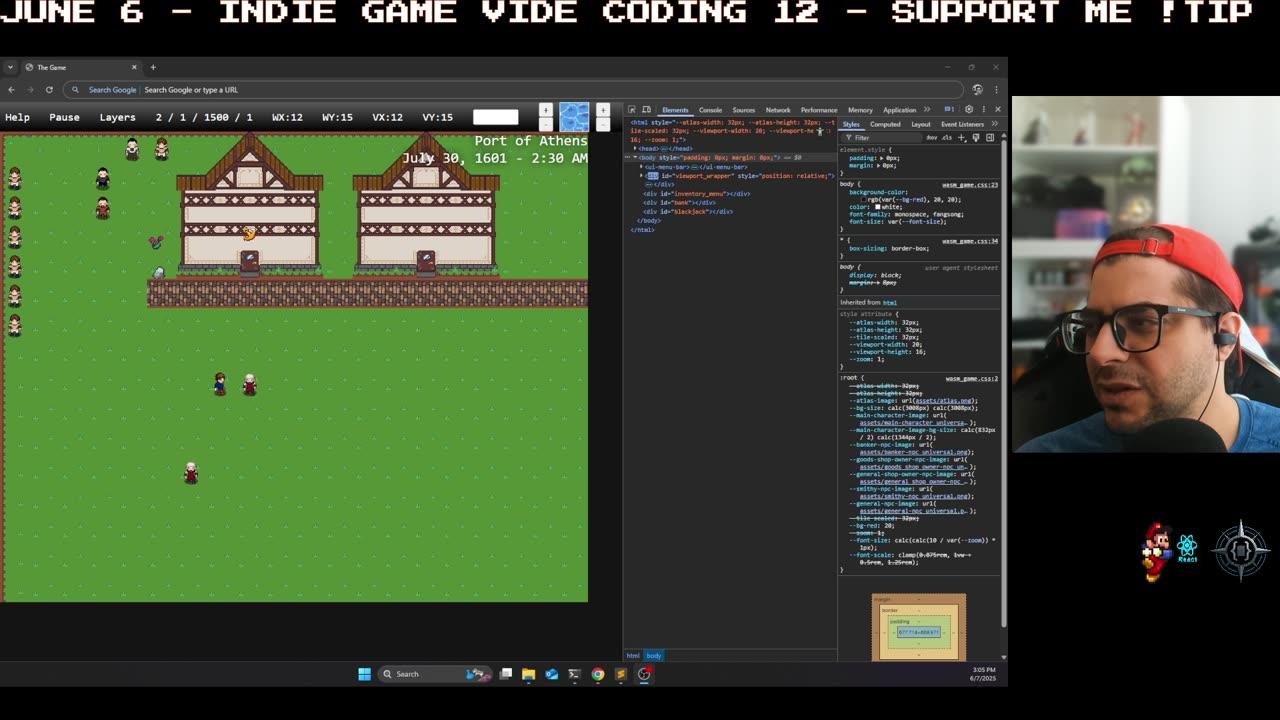1280x720 pixels.
Task: Click the body breadcrumb in DevTools
Action: tap(653, 656)
